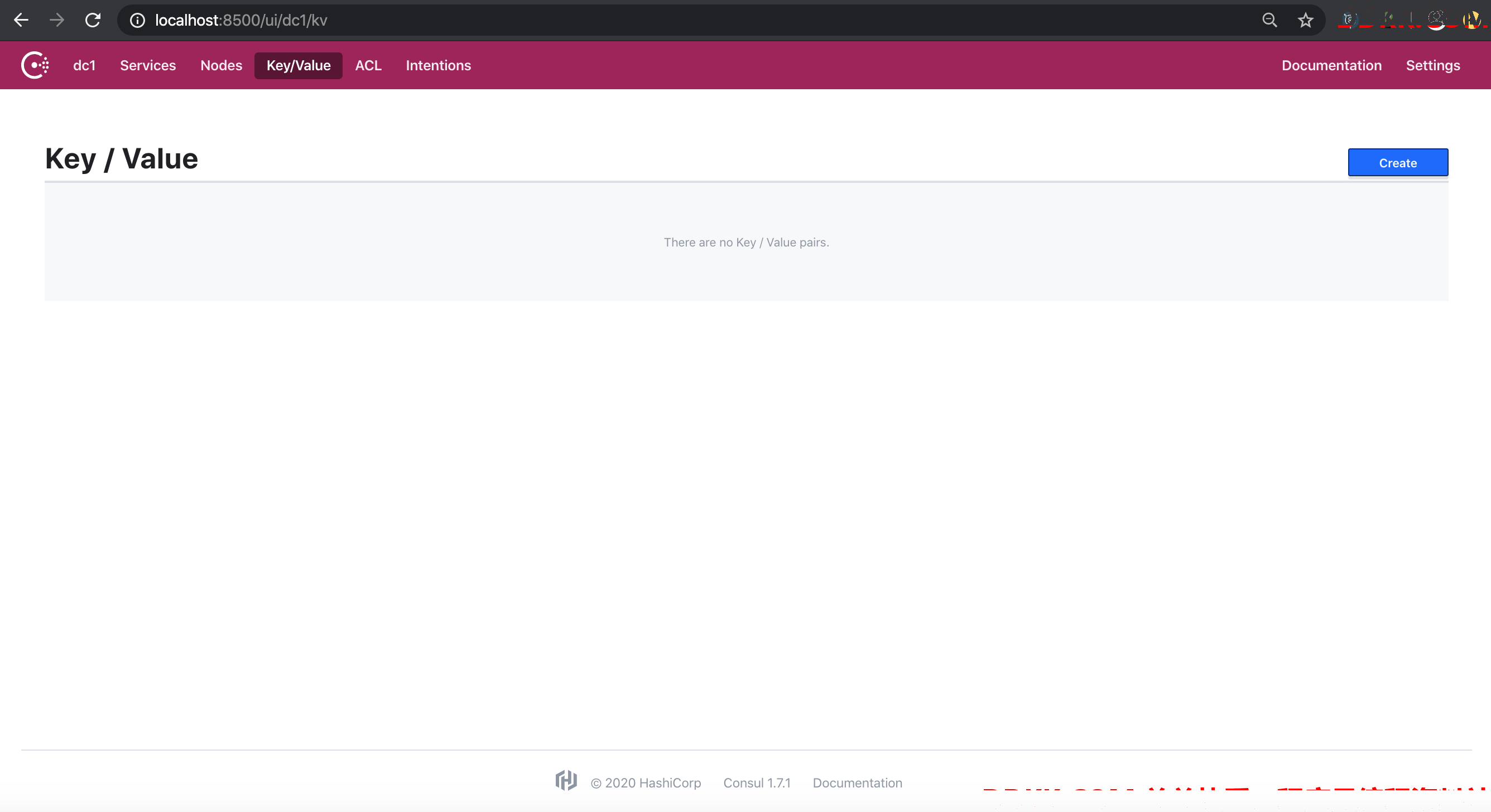The image size is (1491, 812).
Task: Switch to the Nodes tab
Action: (x=221, y=65)
